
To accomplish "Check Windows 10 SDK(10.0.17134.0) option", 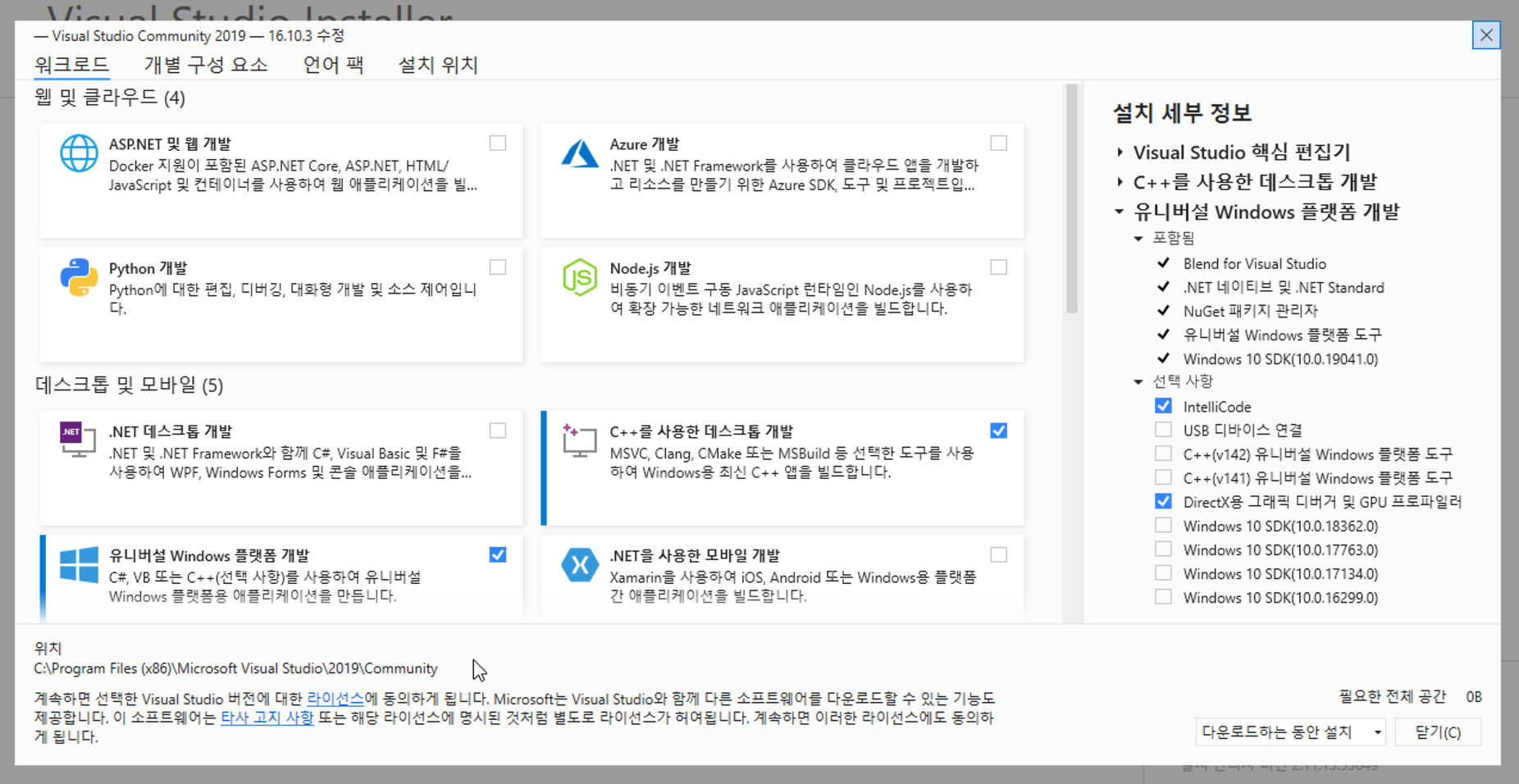I will pyautogui.click(x=1163, y=572).
